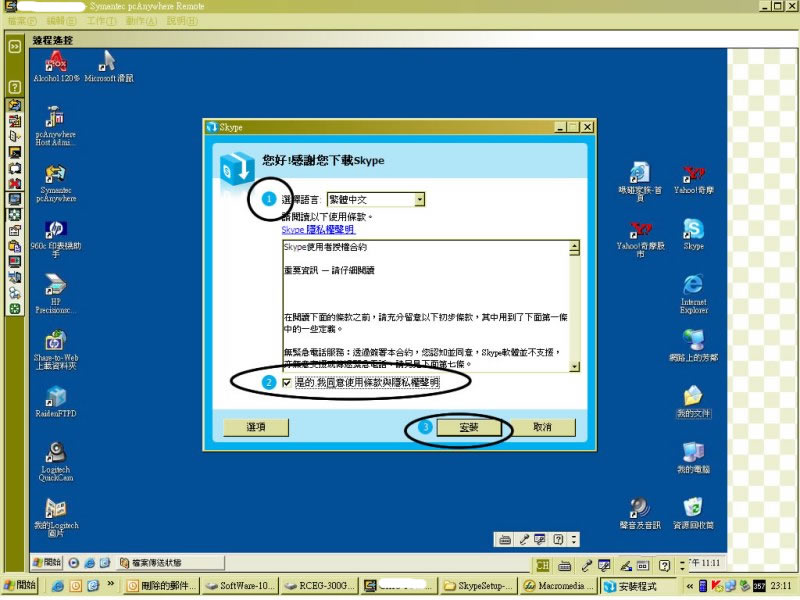Open the 選項 options button
This screenshot has width=800, height=600.
tap(256, 428)
